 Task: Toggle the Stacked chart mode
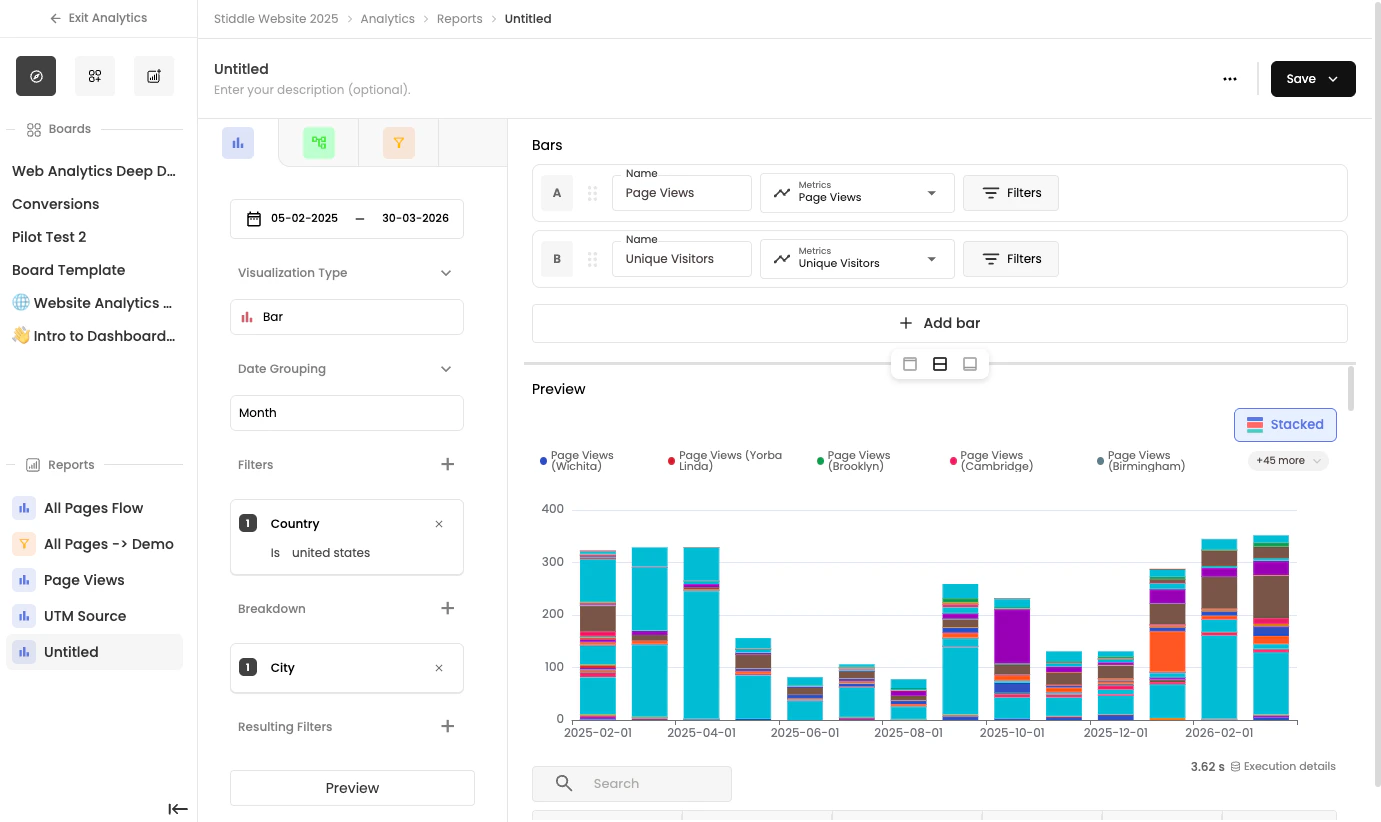point(1285,424)
